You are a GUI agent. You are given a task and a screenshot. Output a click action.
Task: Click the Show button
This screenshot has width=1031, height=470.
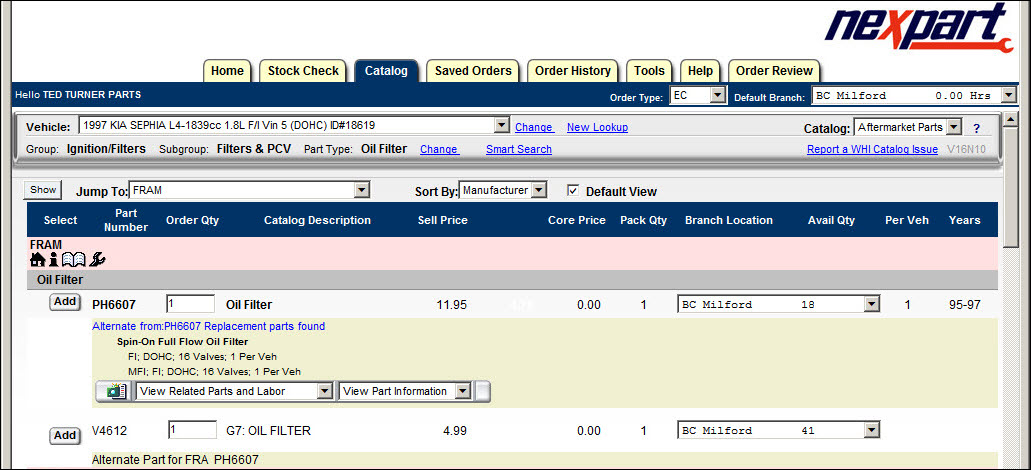coord(43,190)
